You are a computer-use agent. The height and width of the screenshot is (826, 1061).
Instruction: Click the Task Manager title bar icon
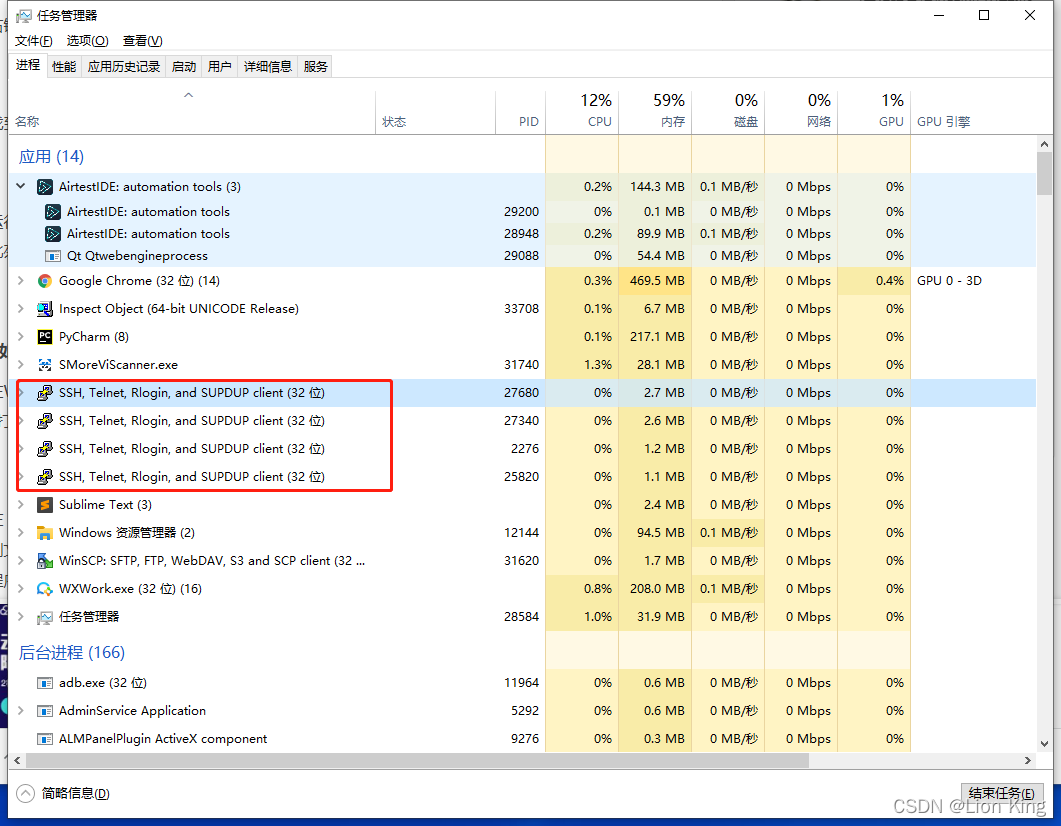(24, 15)
